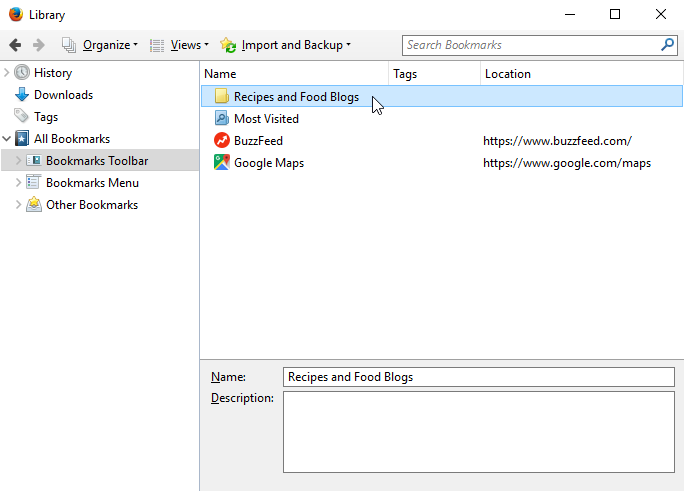The width and height of the screenshot is (684, 491).
Task: Click the Google Maps bookmark favicon
Action: click(222, 163)
